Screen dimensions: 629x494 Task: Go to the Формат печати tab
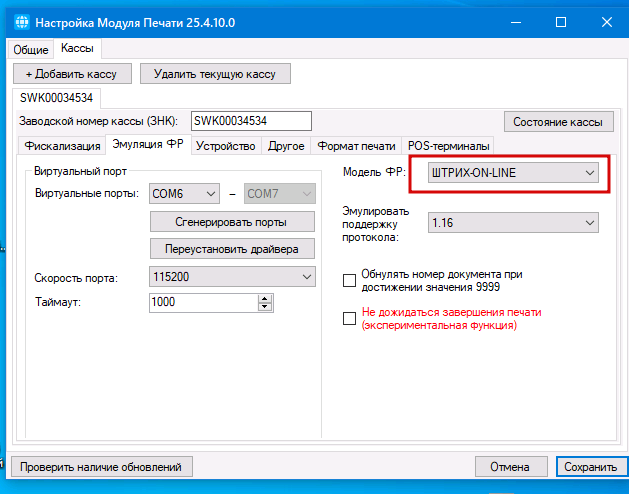(356, 146)
